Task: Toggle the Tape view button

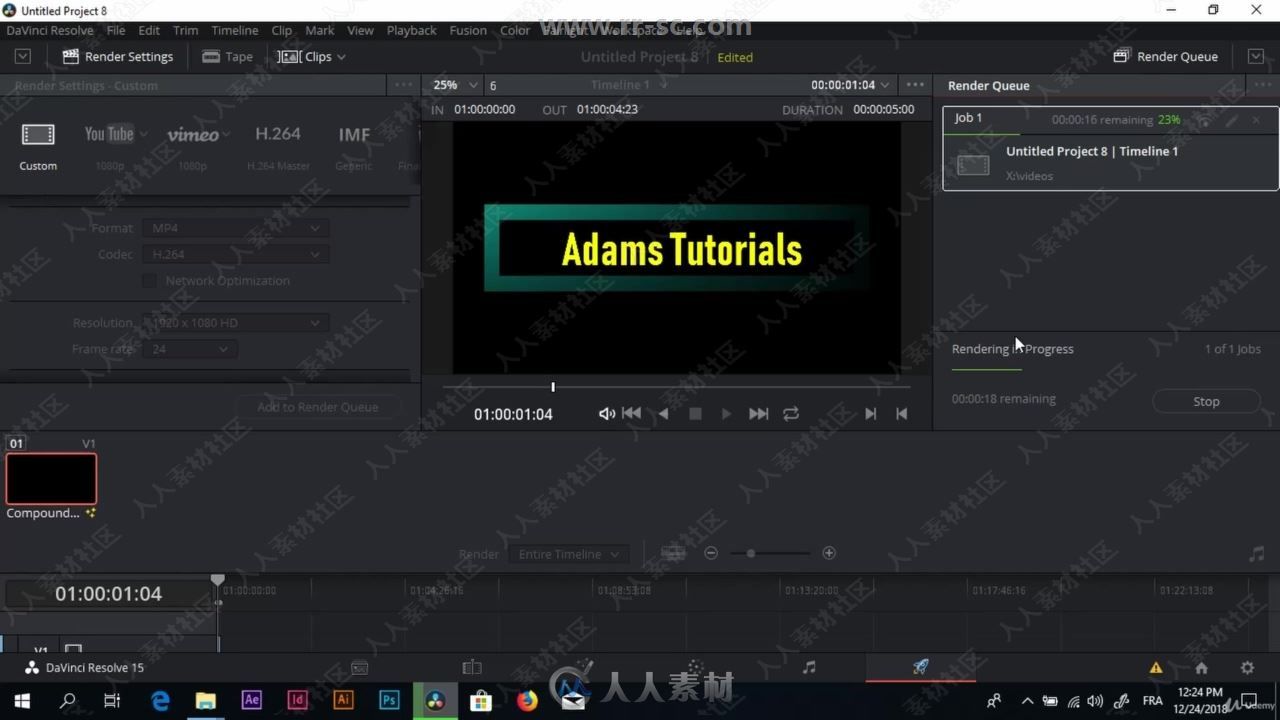Action: click(227, 57)
